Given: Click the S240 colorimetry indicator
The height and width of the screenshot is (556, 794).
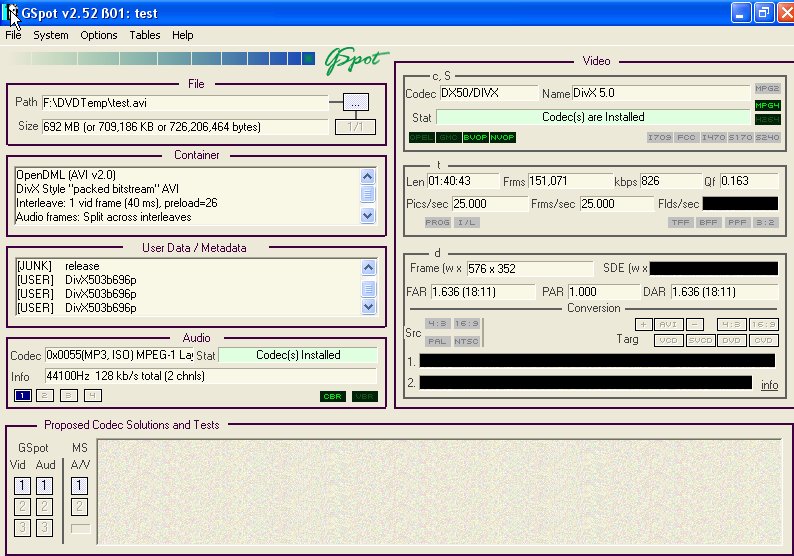Looking at the screenshot, I should (x=767, y=137).
